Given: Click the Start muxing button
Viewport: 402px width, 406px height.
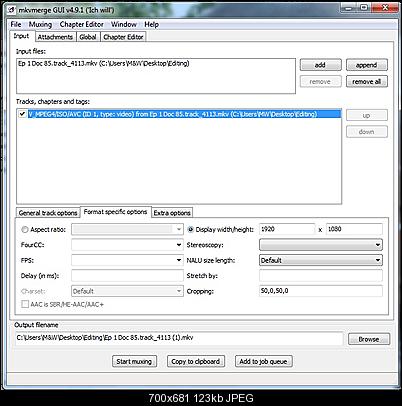Looking at the screenshot, I should [x=134, y=361].
